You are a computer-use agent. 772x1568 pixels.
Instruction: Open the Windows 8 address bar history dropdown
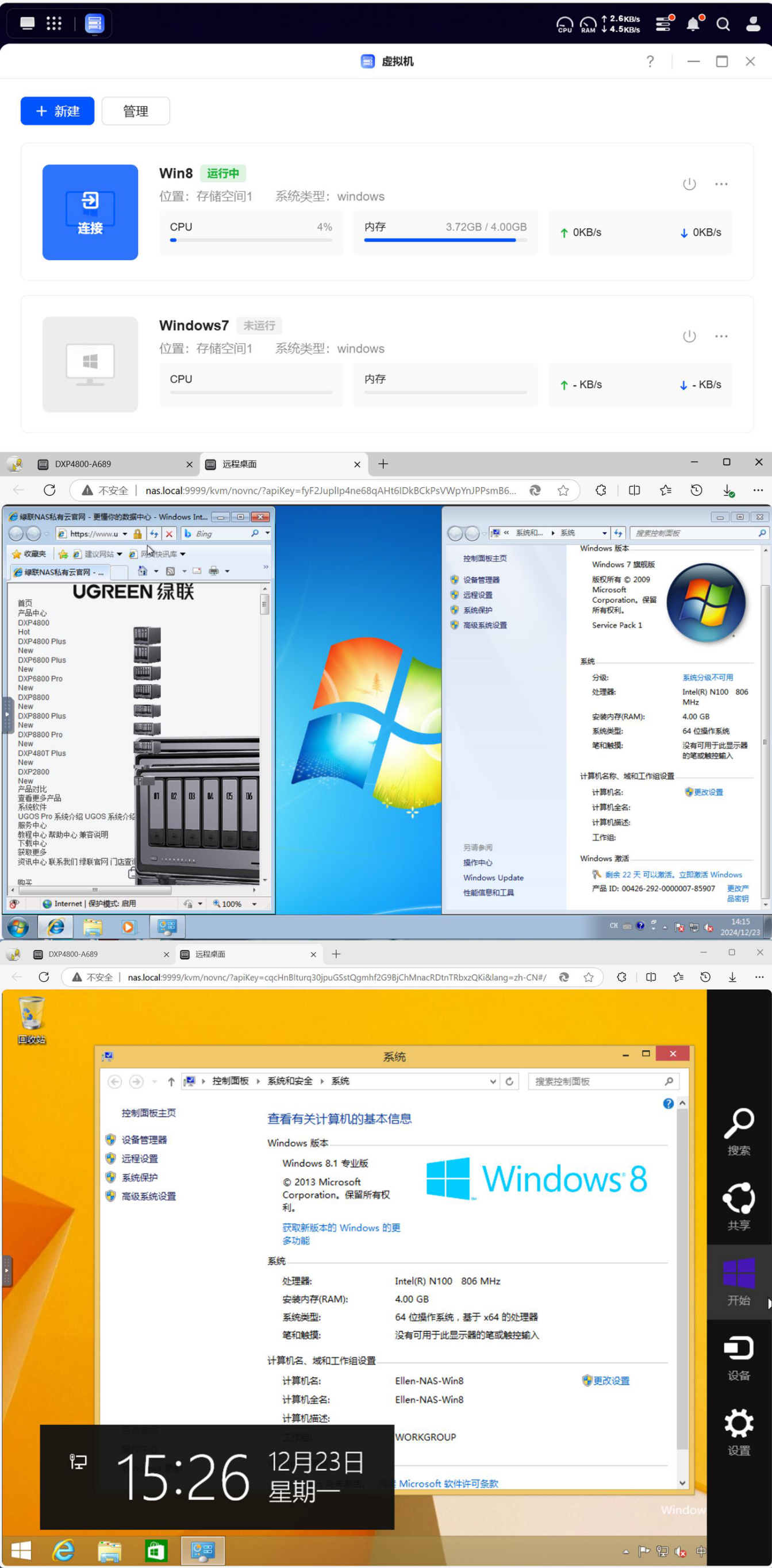click(493, 1082)
